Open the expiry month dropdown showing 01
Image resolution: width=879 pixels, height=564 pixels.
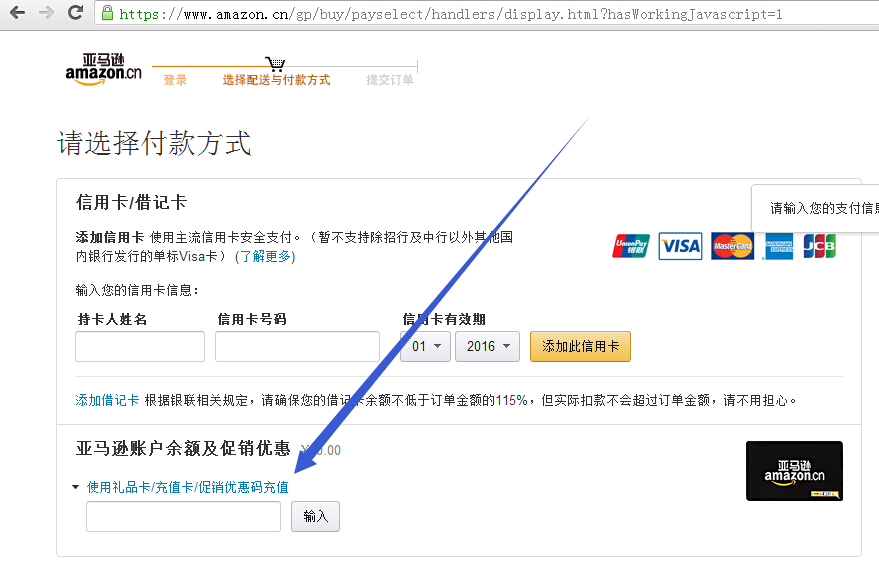click(x=425, y=346)
